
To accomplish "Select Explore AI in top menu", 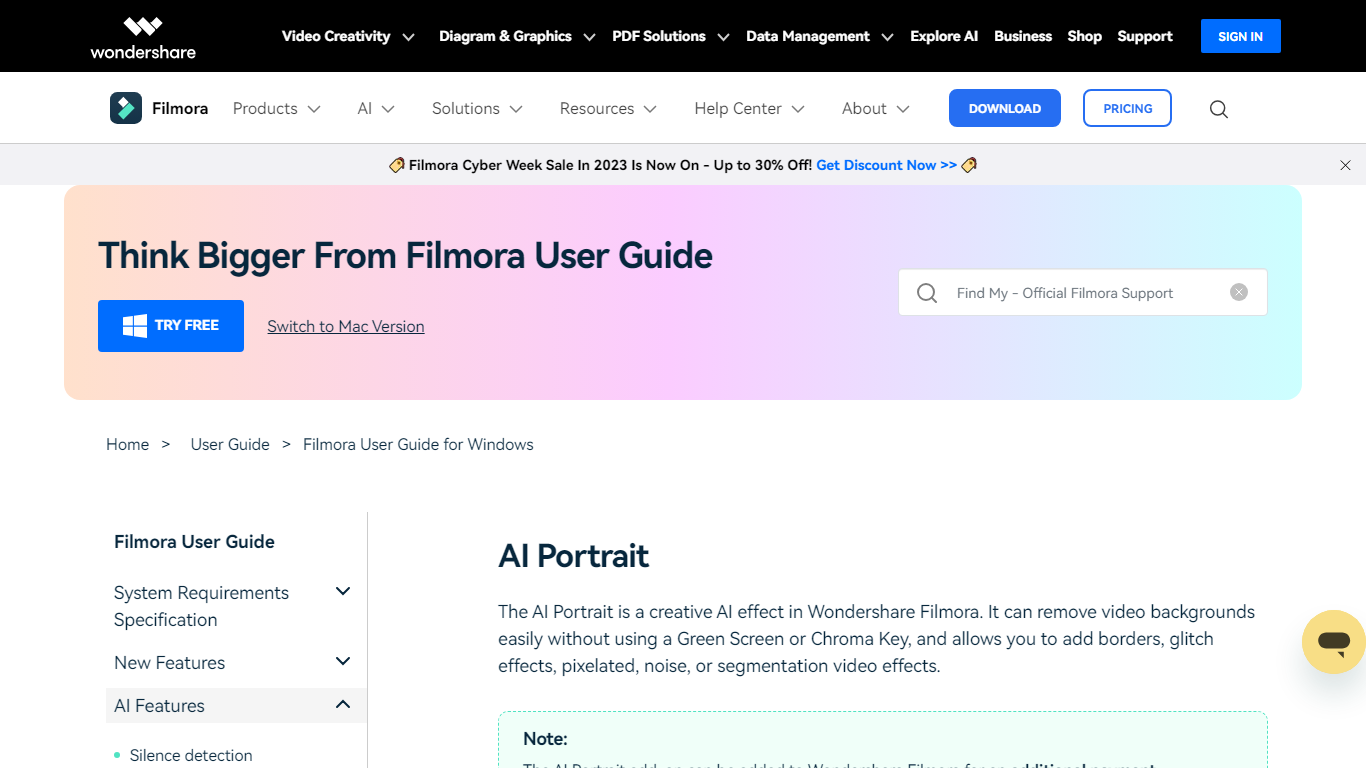I will (x=943, y=36).
